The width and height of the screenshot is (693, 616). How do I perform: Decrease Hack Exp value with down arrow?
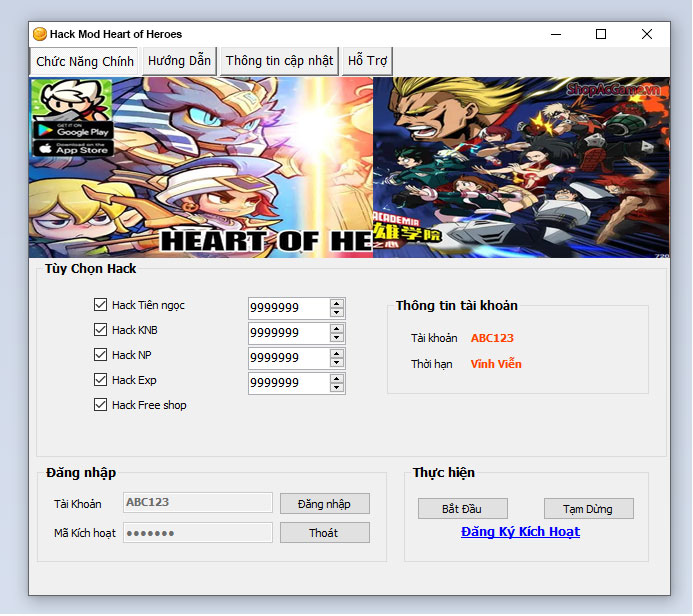coord(337,388)
